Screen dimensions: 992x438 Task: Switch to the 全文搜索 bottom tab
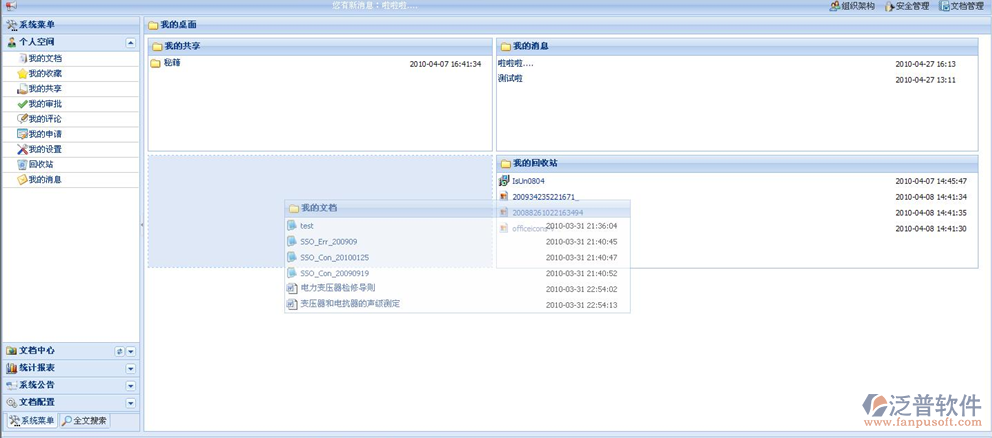(84, 420)
